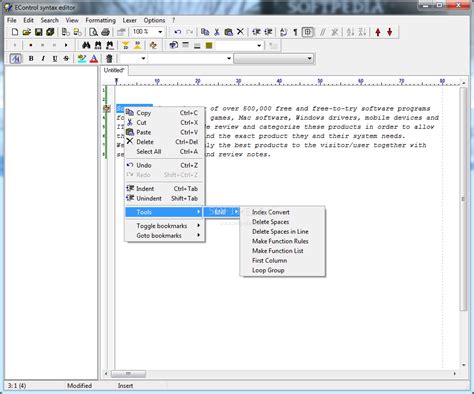The height and width of the screenshot is (394, 474).
Task: Create a new file with the toolbar icon
Action: [15, 32]
